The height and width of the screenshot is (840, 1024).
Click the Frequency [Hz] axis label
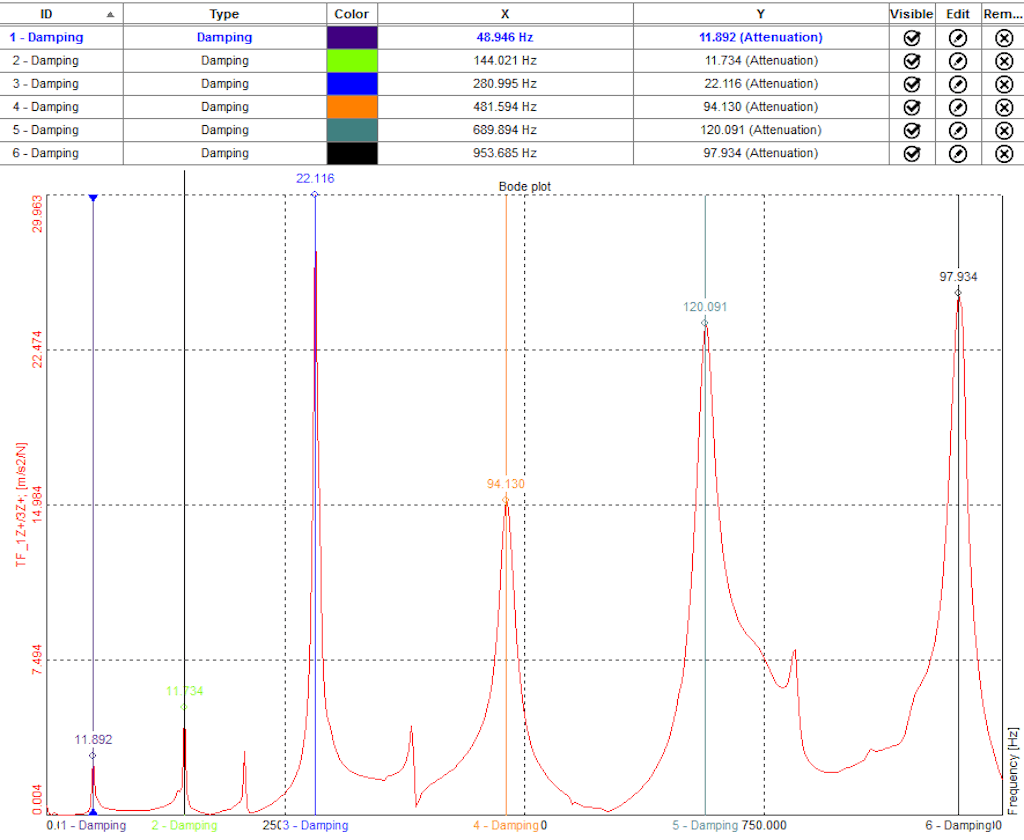tap(1013, 772)
